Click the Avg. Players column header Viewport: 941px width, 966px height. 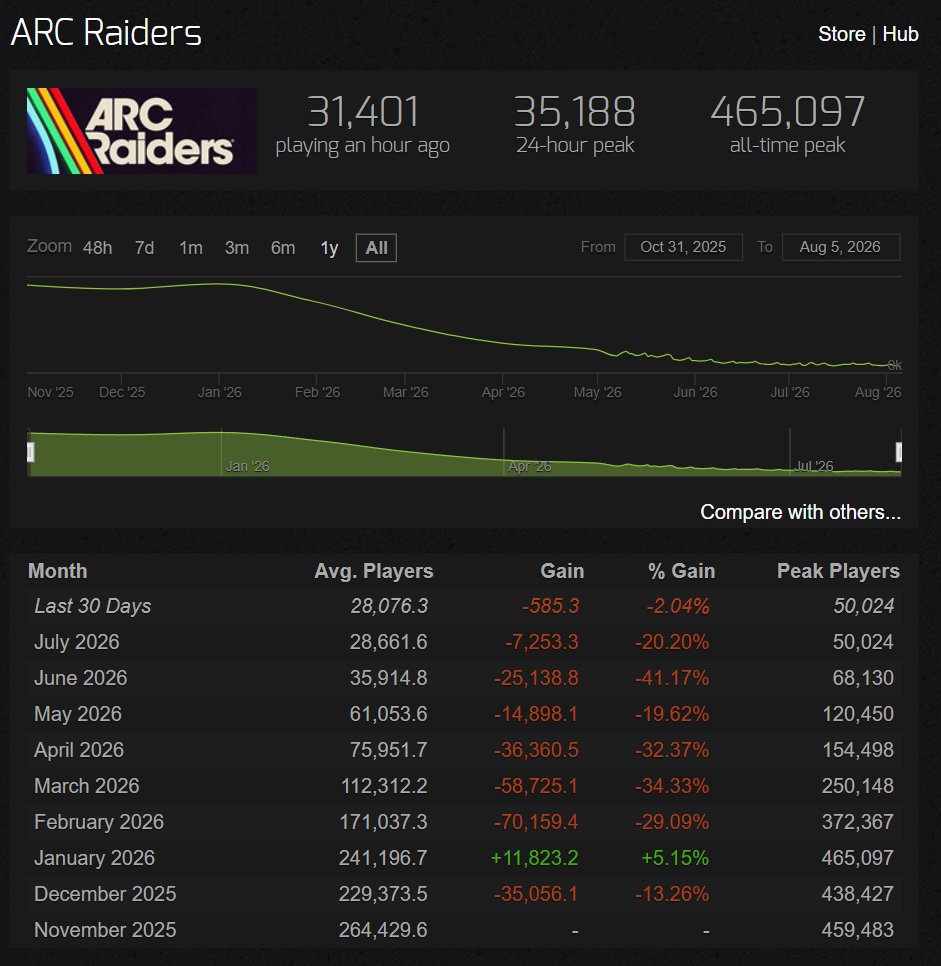point(373,571)
